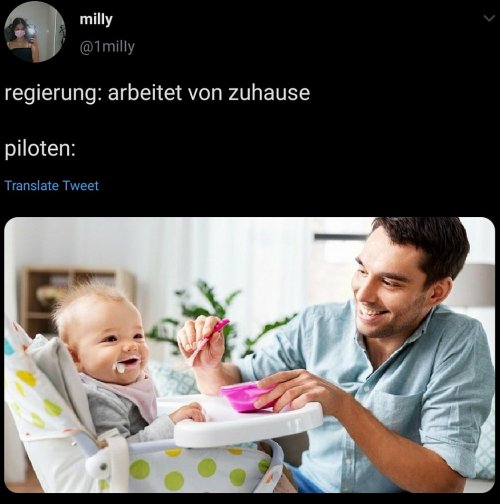Click the Translate Tweet link
The image size is (500, 504).
tap(52, 186)
